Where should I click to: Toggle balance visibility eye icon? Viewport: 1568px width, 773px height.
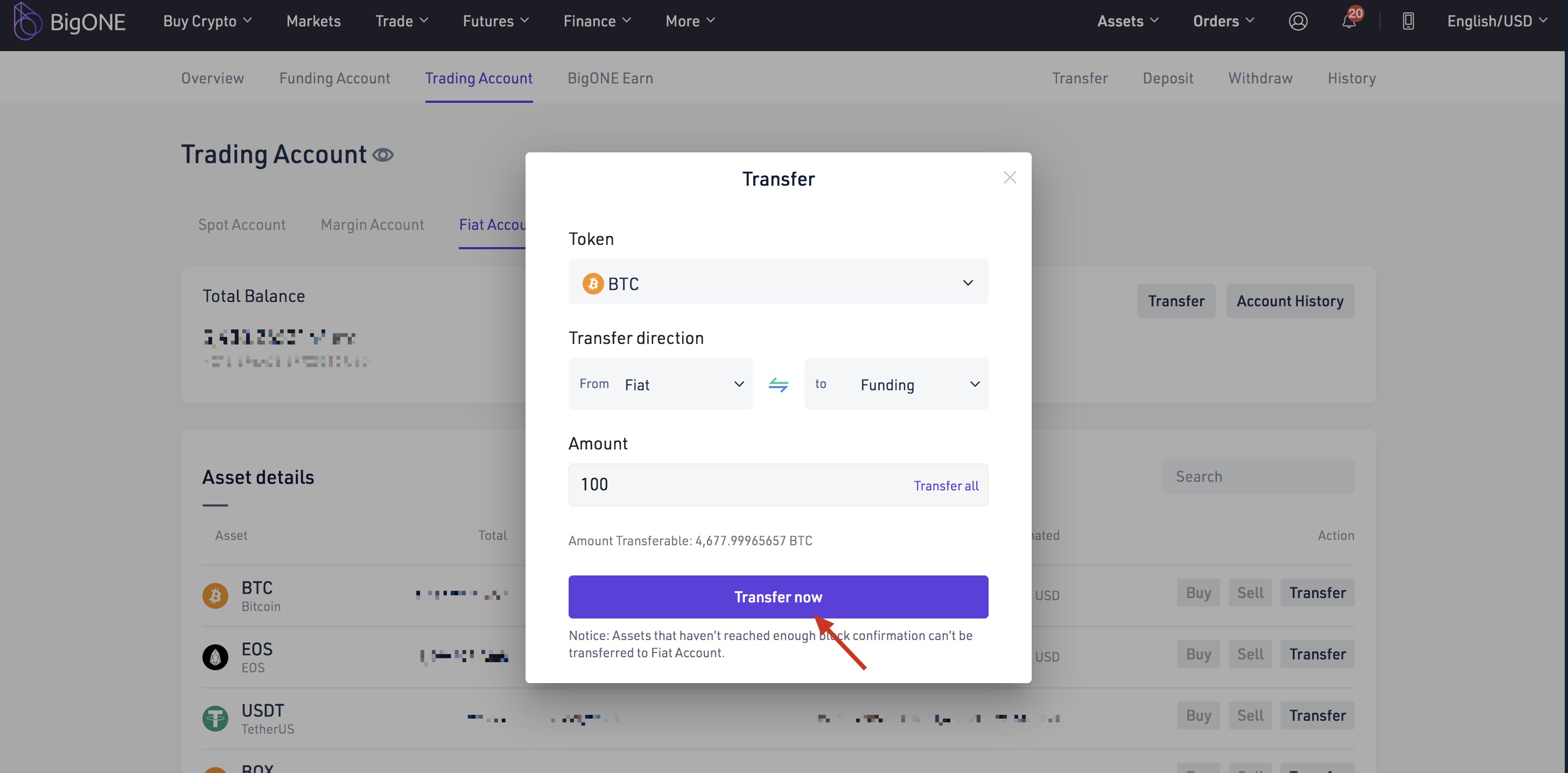click(x=383, y=155)
